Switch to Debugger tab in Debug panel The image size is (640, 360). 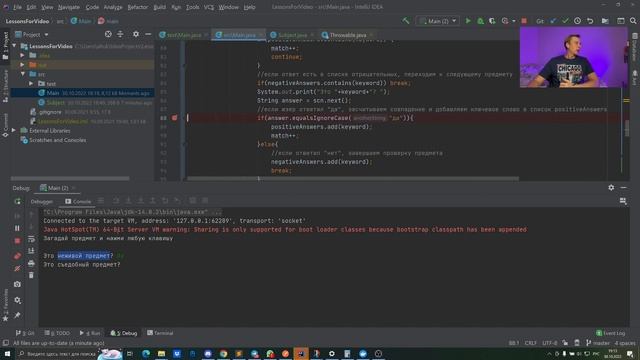42,201
